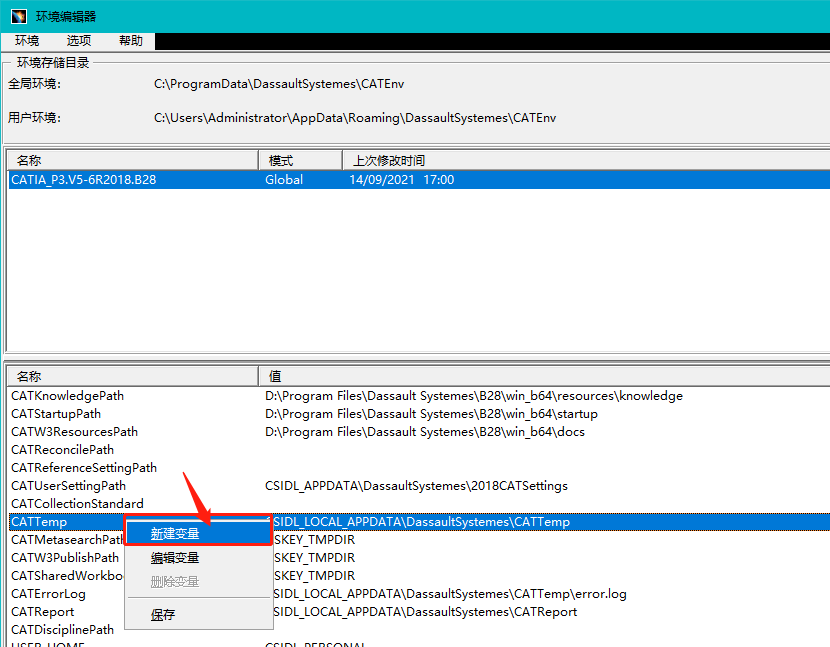Click the 上次修改时间 column header
The width and height of the screenshot is (830, 647).
[x=587, y=160]
